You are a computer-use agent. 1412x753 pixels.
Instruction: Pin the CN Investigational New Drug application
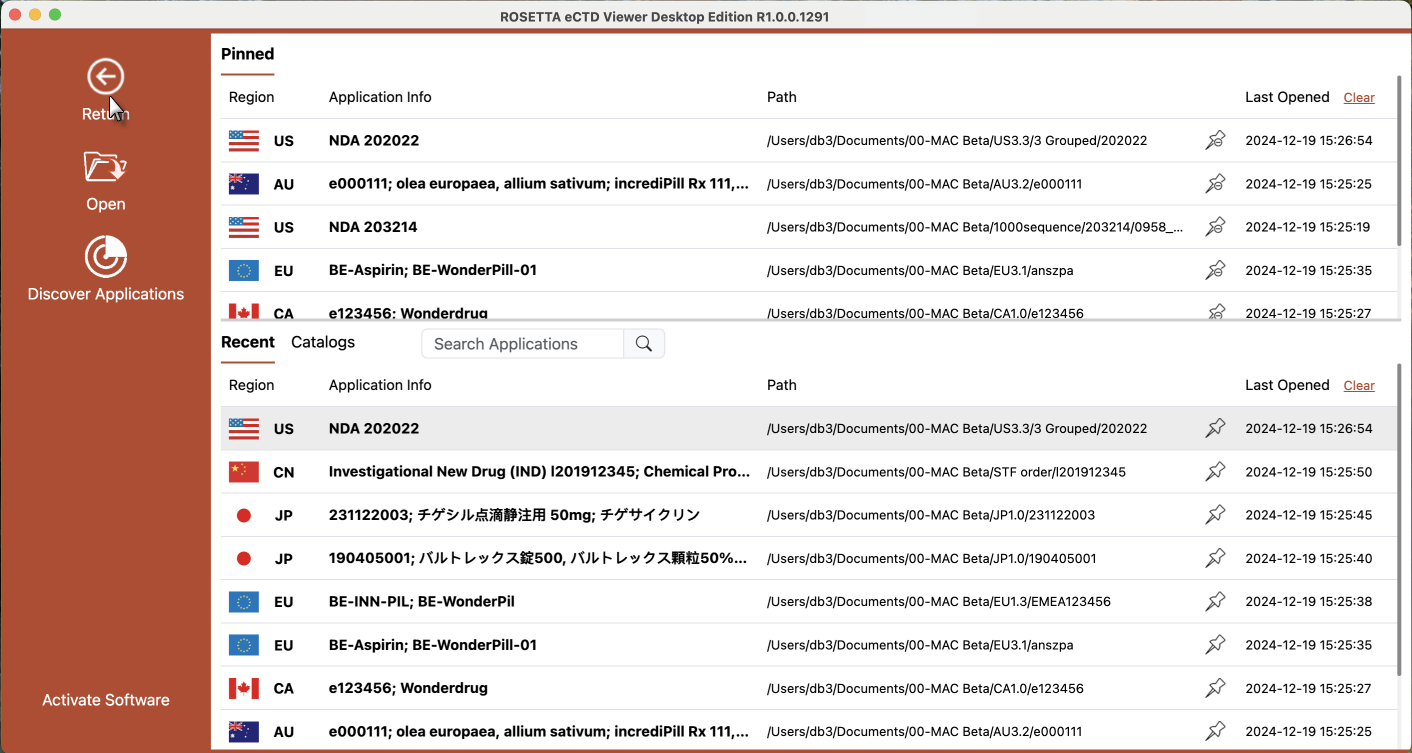click(x=1215, y=472)
